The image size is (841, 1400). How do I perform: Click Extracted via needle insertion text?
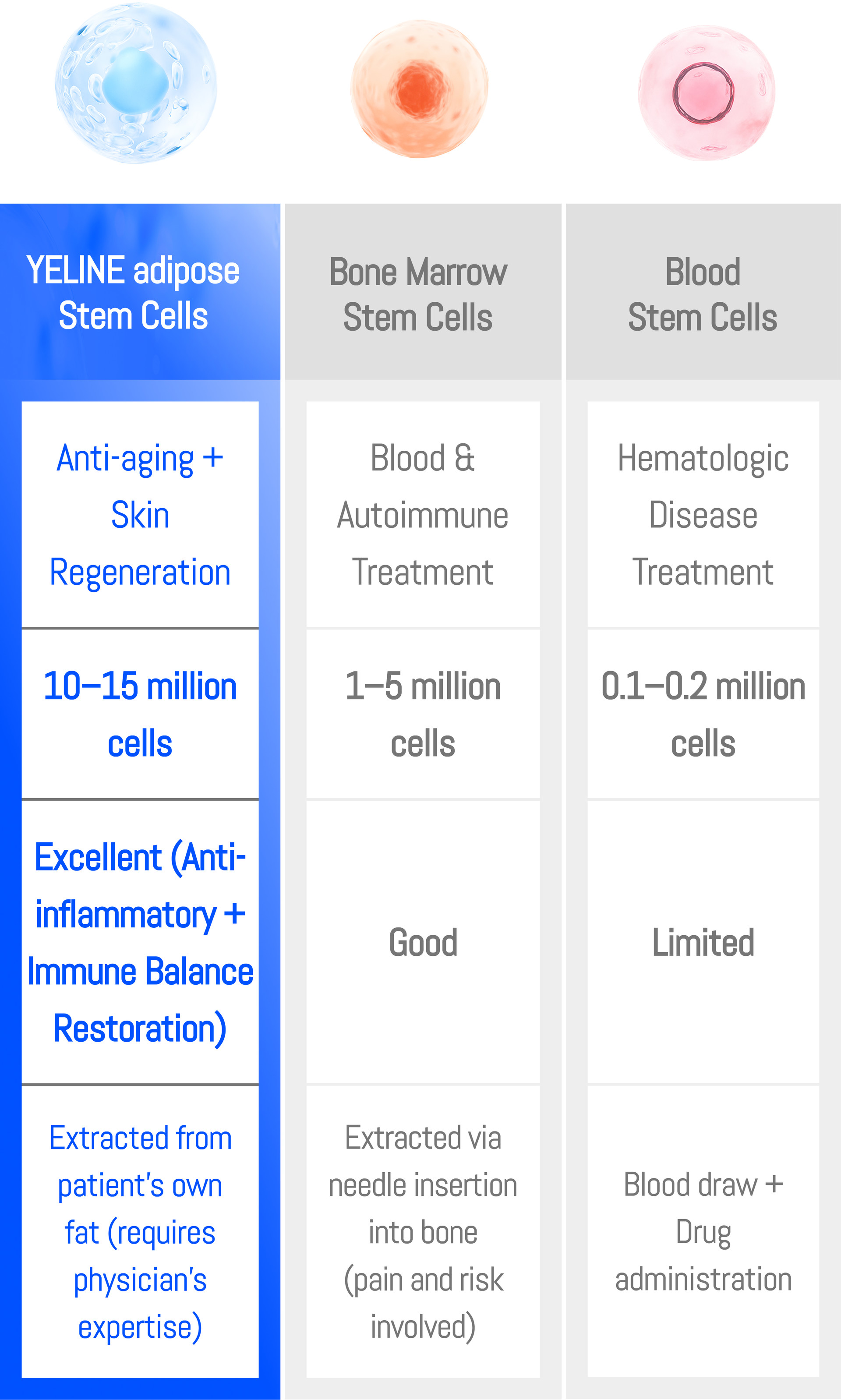(x=423, y=1232)
